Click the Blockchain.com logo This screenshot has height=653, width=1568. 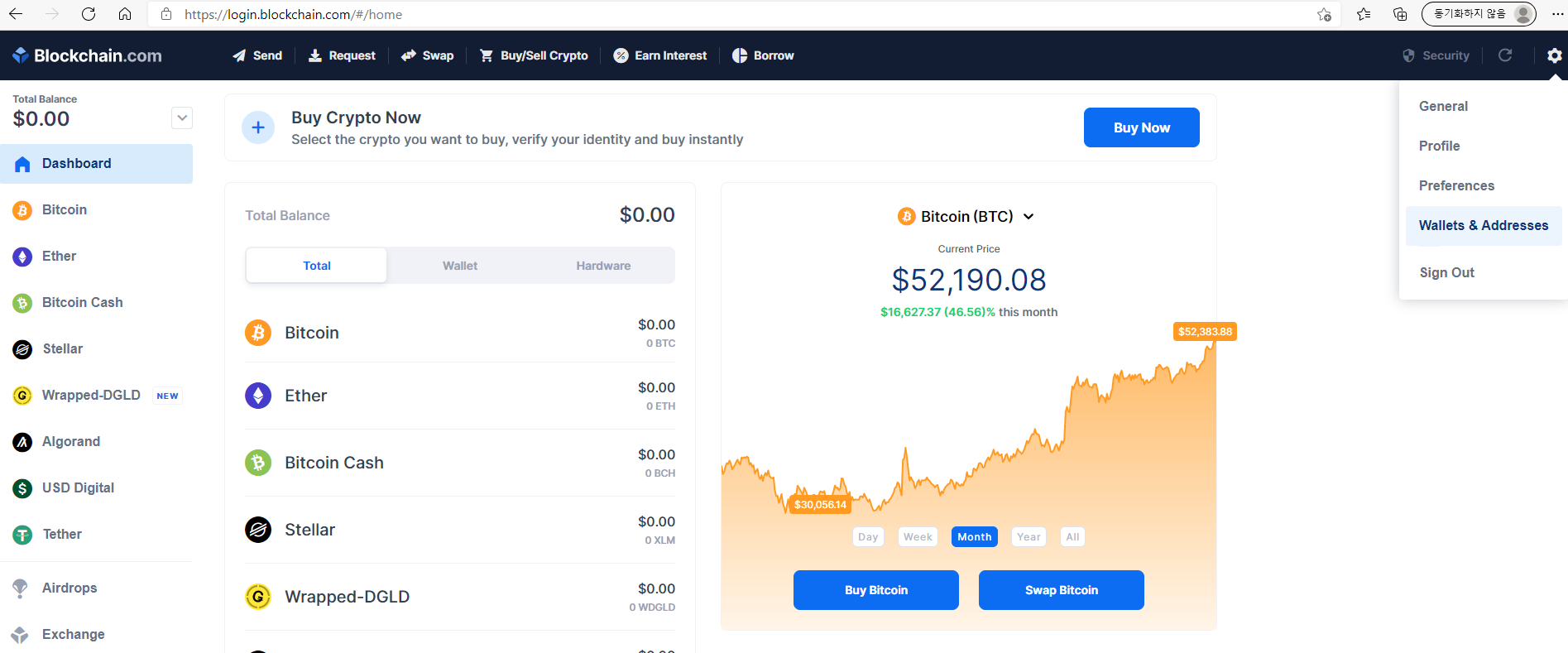87,55
